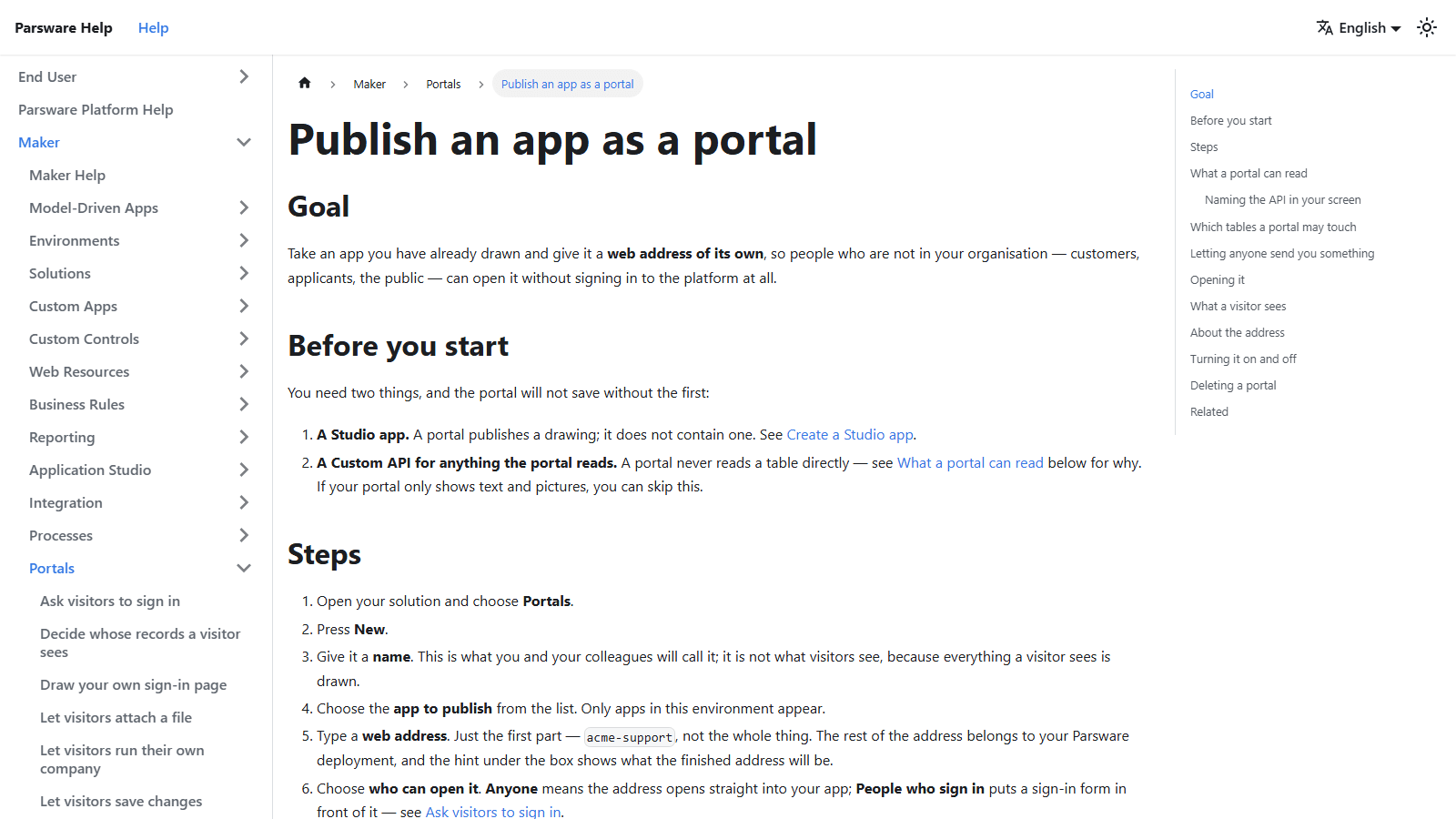
Task: Open Decide whose records a visitor sees
Action: coord(141,642)
